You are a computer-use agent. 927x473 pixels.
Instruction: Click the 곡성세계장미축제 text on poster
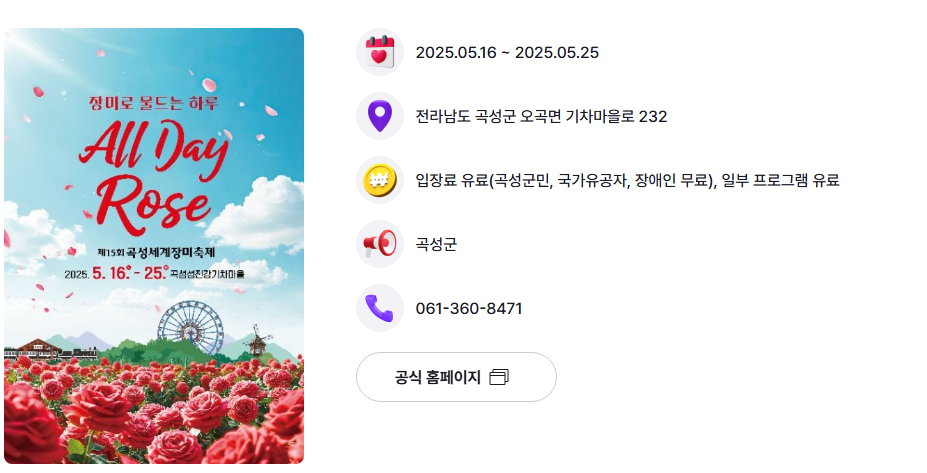(x=171, y=252)
